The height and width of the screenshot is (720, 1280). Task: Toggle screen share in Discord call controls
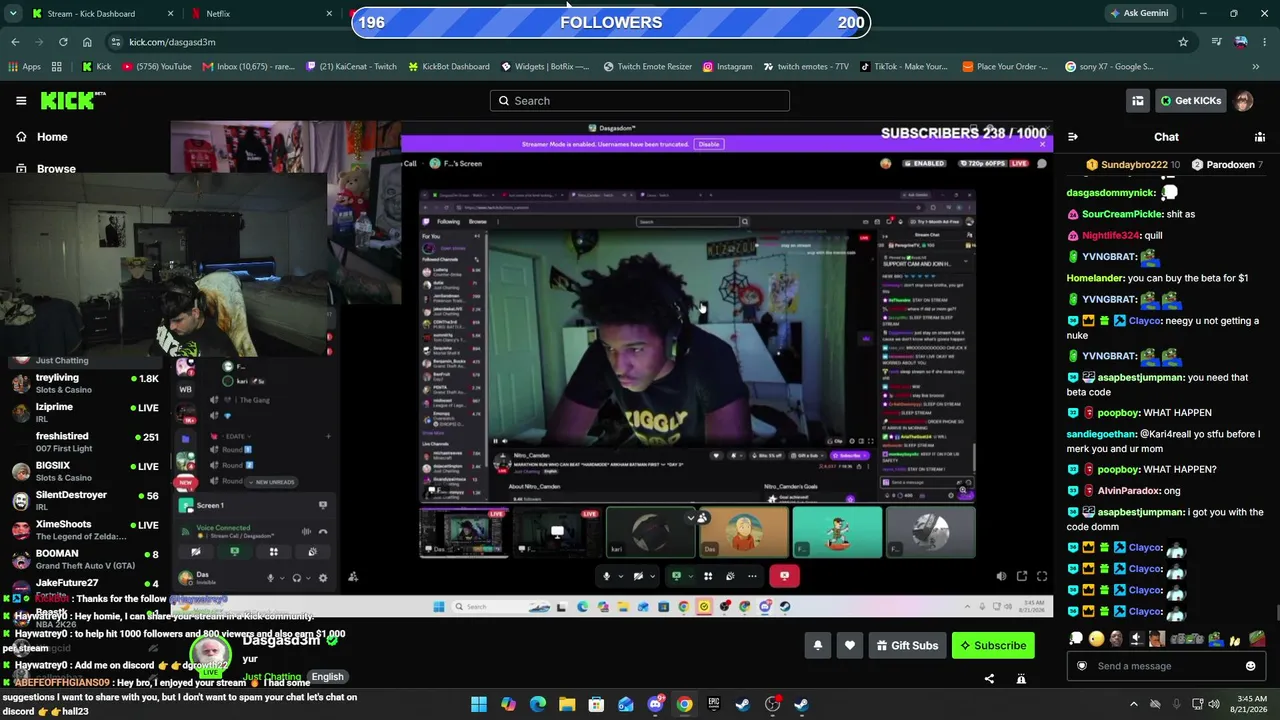676,576
